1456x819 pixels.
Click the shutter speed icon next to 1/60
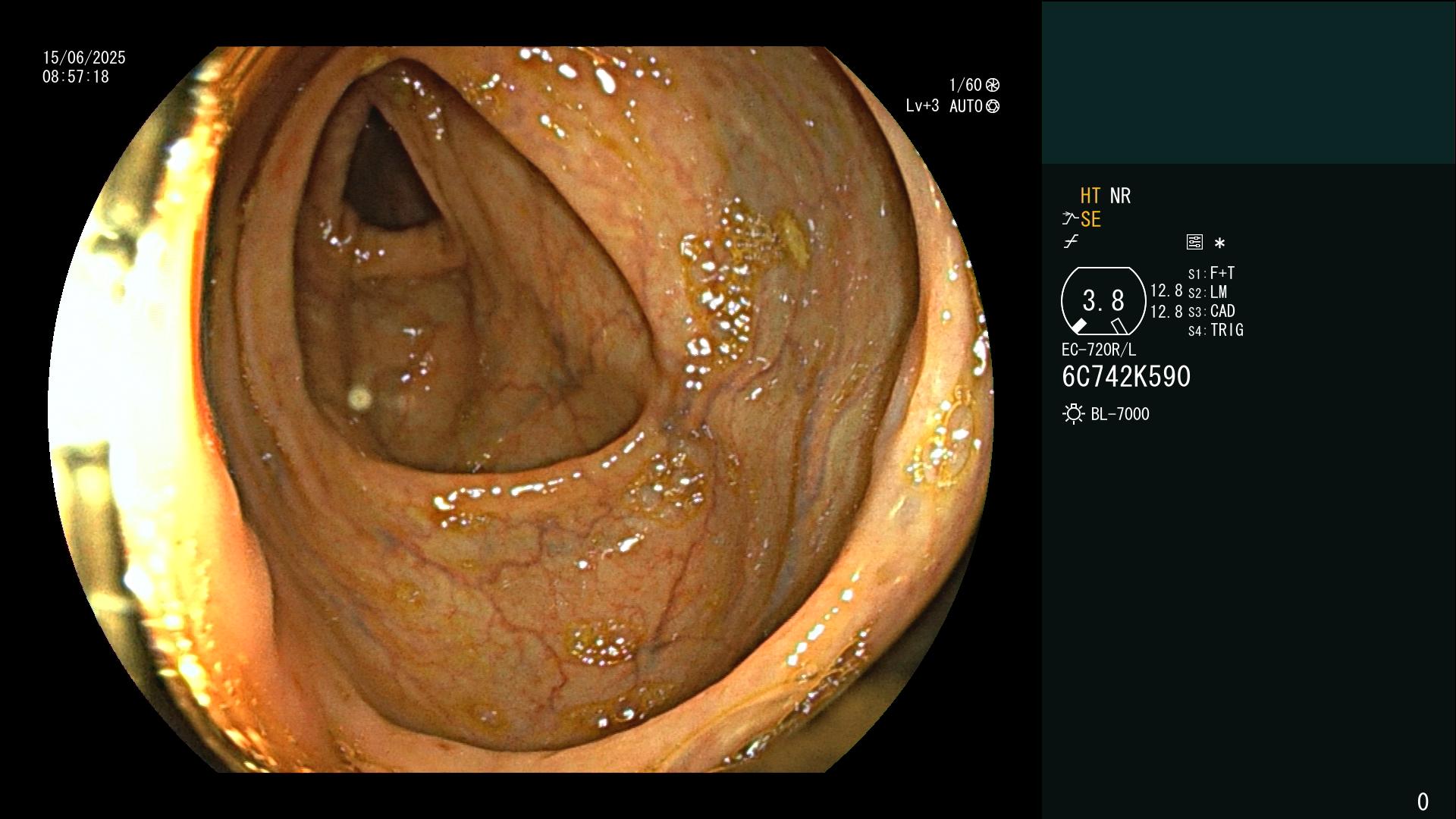(993, 85)
